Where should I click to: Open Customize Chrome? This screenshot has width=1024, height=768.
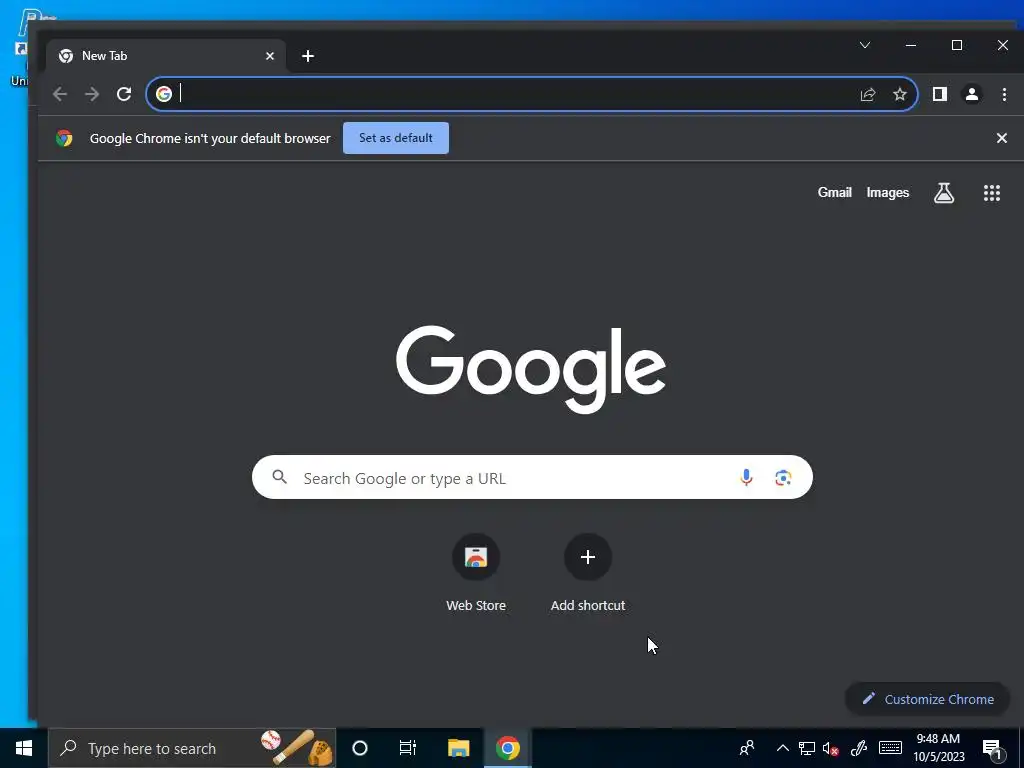pyautogui.click(x=928, y=699)
